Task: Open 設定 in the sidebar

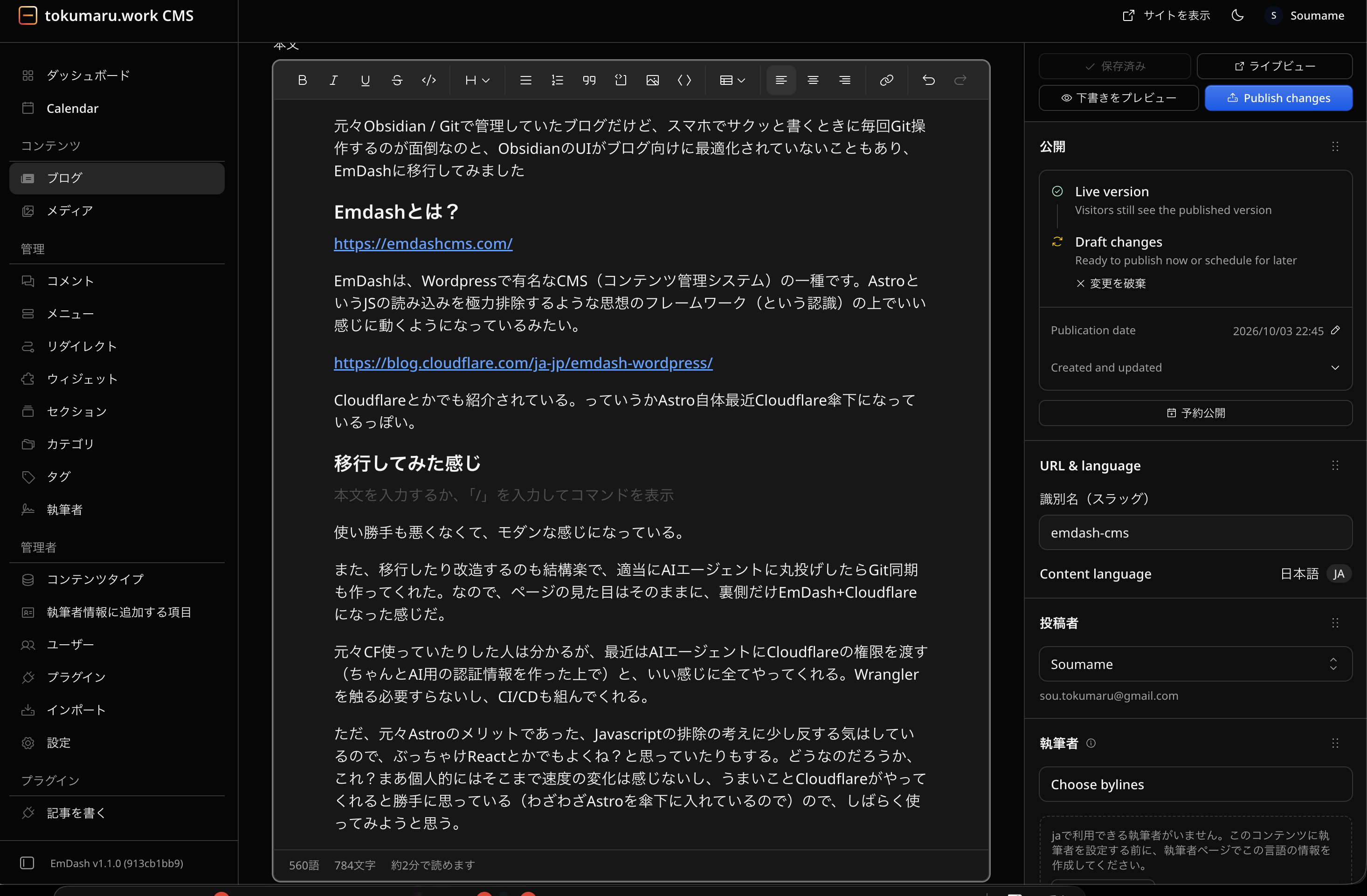Action: coord(117,743)
